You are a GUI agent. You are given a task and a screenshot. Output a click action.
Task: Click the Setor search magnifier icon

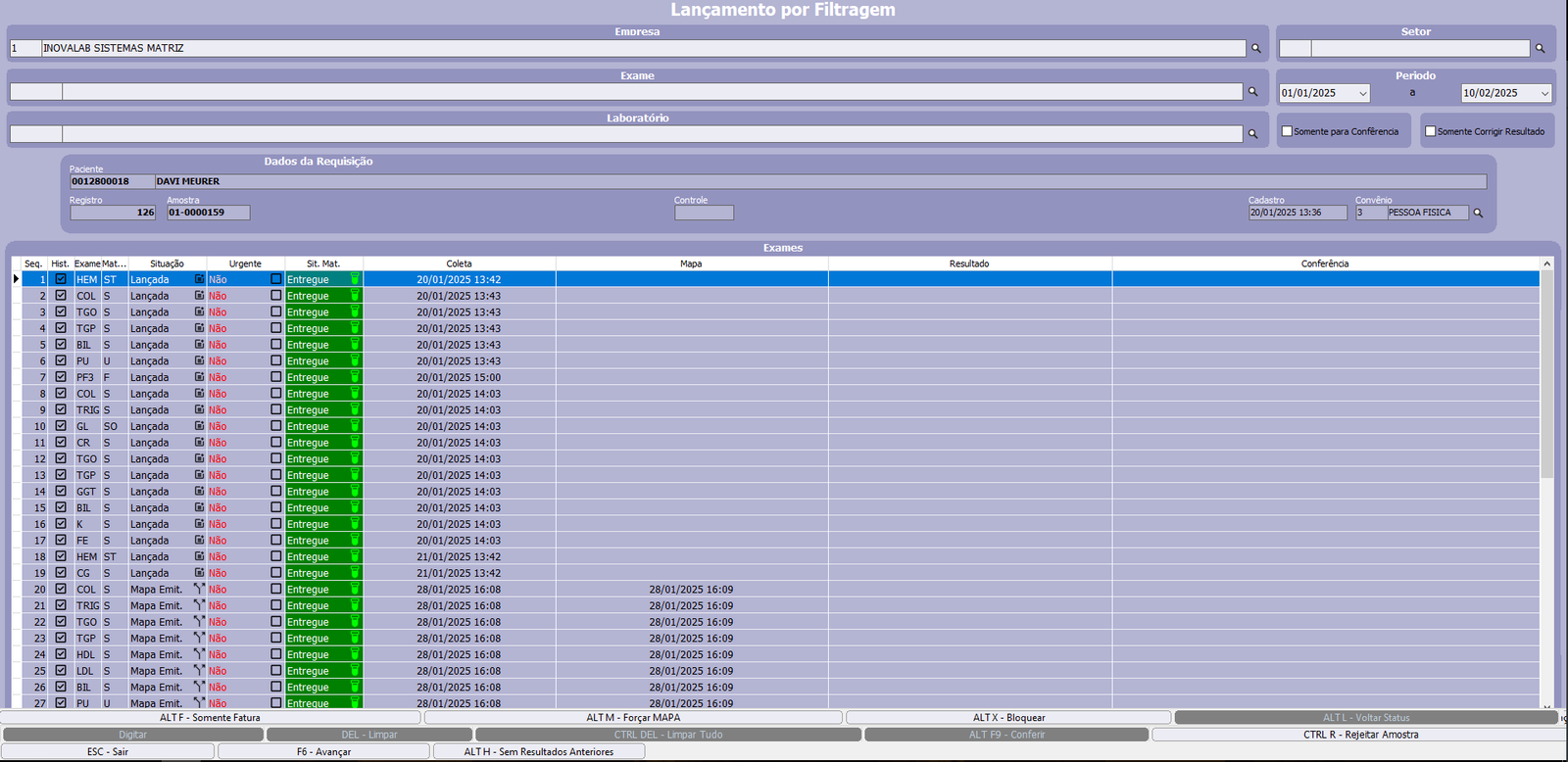1540,48
